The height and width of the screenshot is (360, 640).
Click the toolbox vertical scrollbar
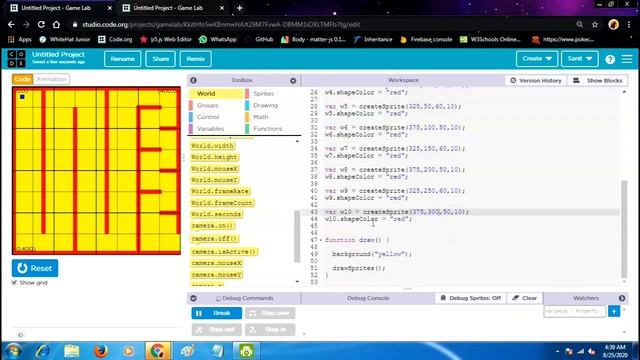coord(297,236)
